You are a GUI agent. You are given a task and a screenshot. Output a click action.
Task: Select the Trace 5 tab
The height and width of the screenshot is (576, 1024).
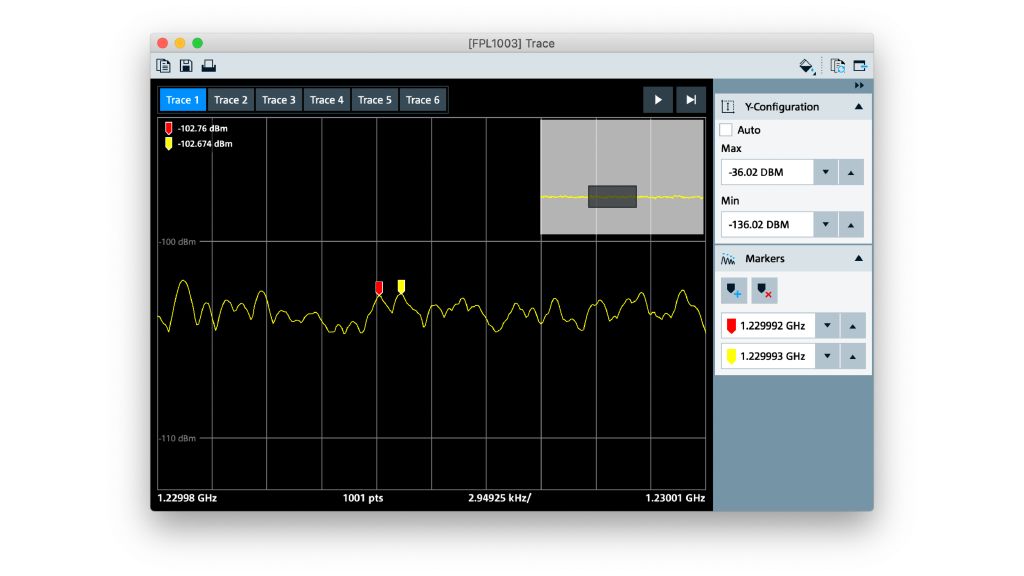(375, 100)
